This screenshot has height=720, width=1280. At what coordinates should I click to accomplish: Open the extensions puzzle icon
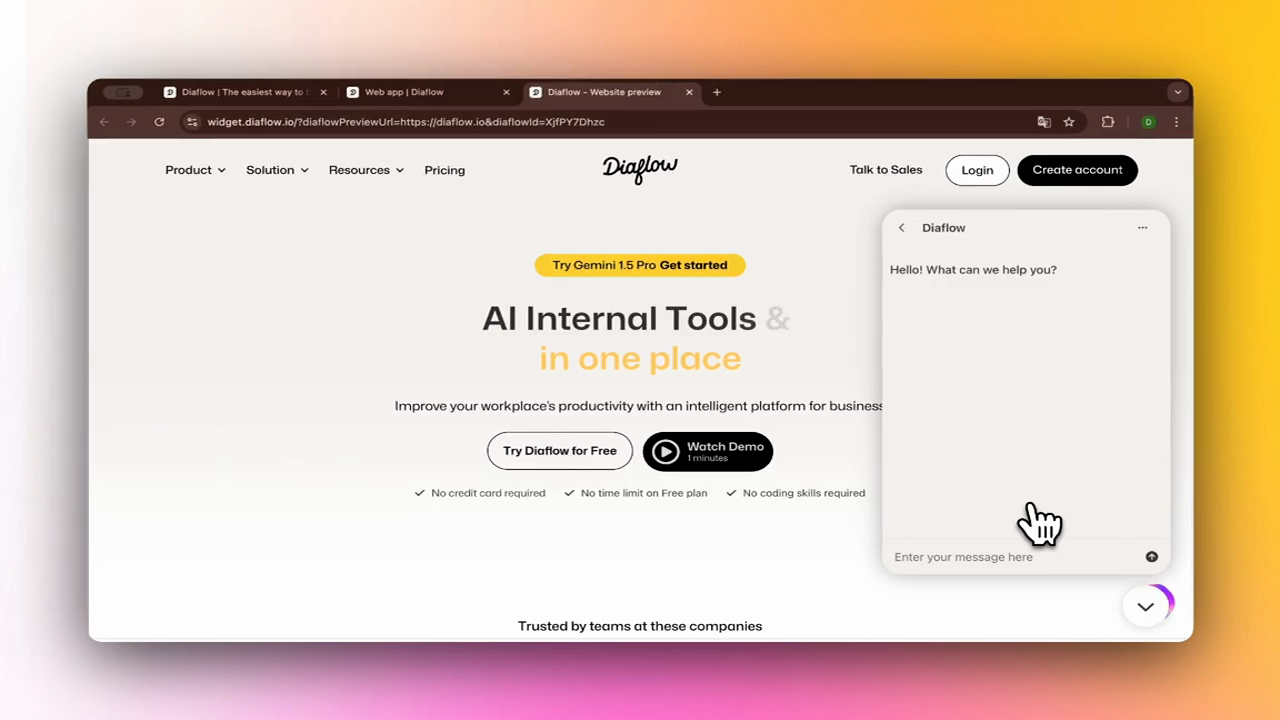pos(1108,122)
